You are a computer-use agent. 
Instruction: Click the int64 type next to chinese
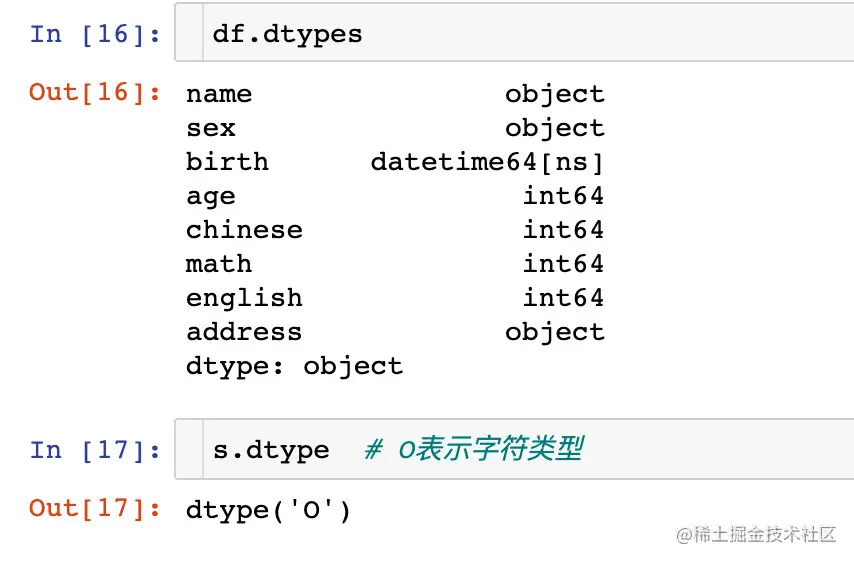click(x=563, y=229)
